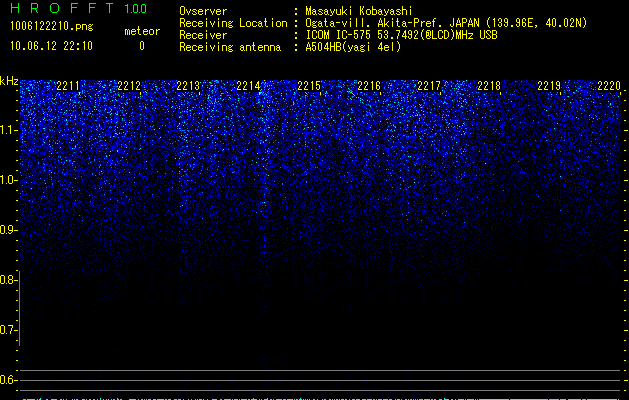Click the Ogata-vill. Akita-Pref. JAPAN location text
The height and width of the screenshot is (400, 629).
pos(446,23)
